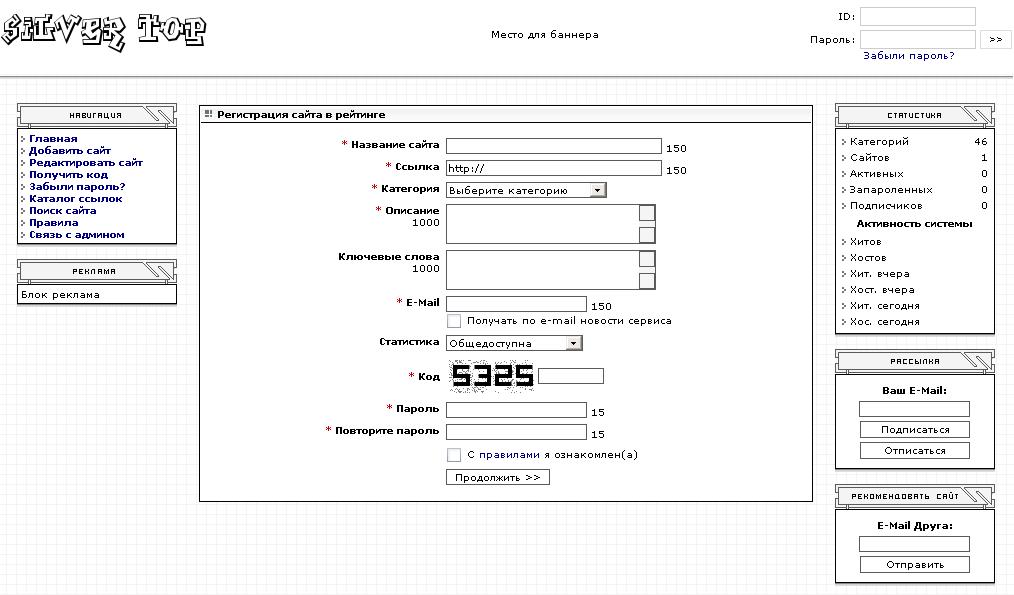The width and height of the screenshot is (1014, 595).
Task: Open the правилами link in agreement
Action: [x=509, y=455]
